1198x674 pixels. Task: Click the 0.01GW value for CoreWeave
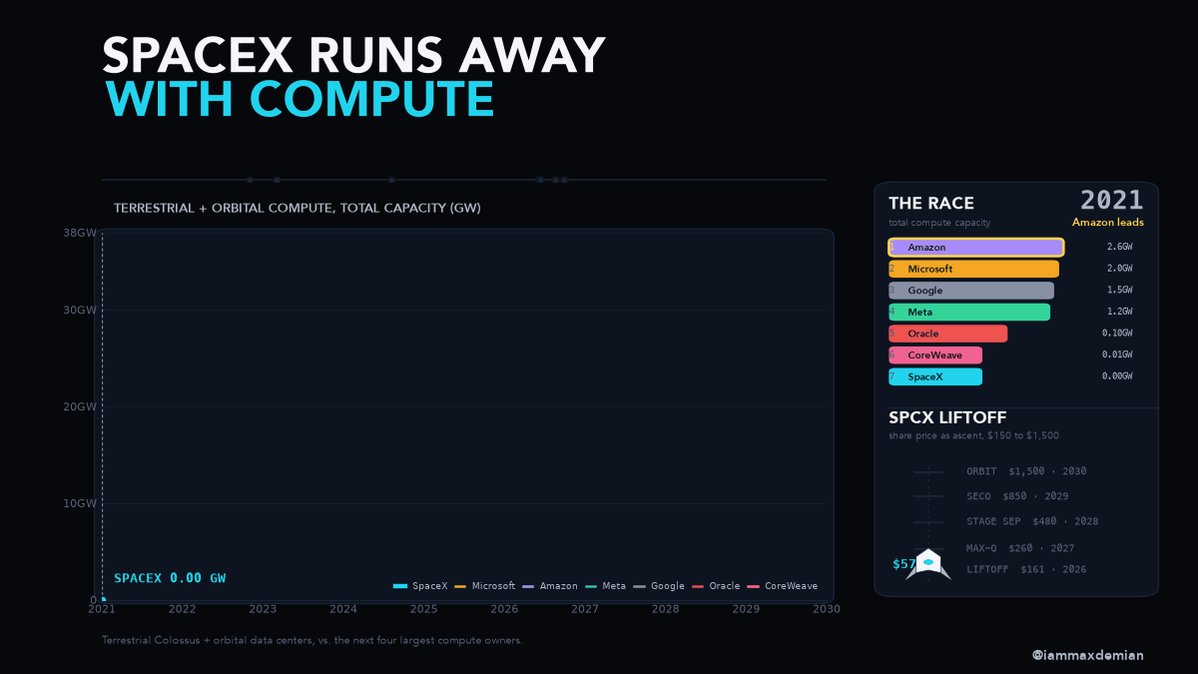tap(1117, 355)
